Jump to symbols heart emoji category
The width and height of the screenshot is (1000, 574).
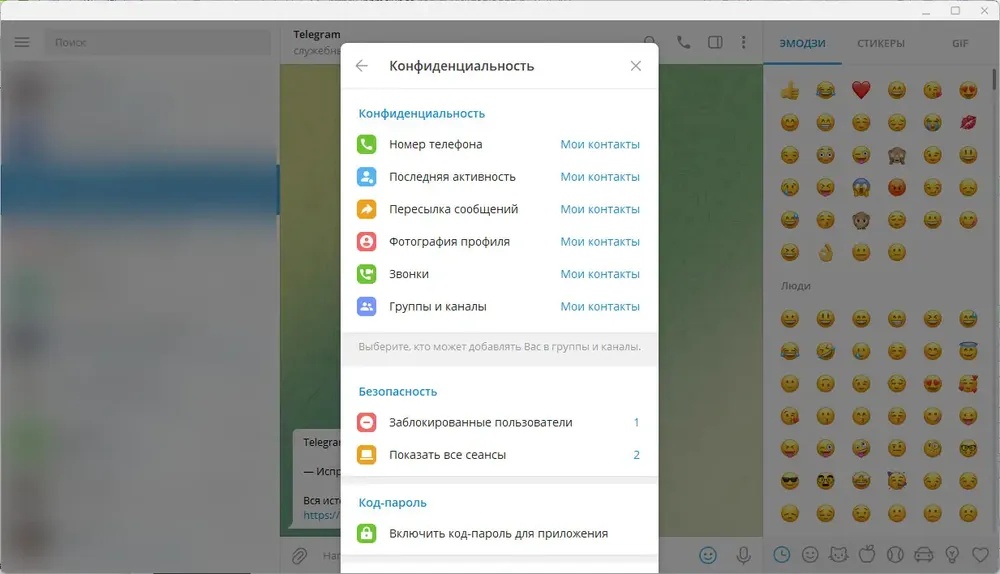(980, 555)
